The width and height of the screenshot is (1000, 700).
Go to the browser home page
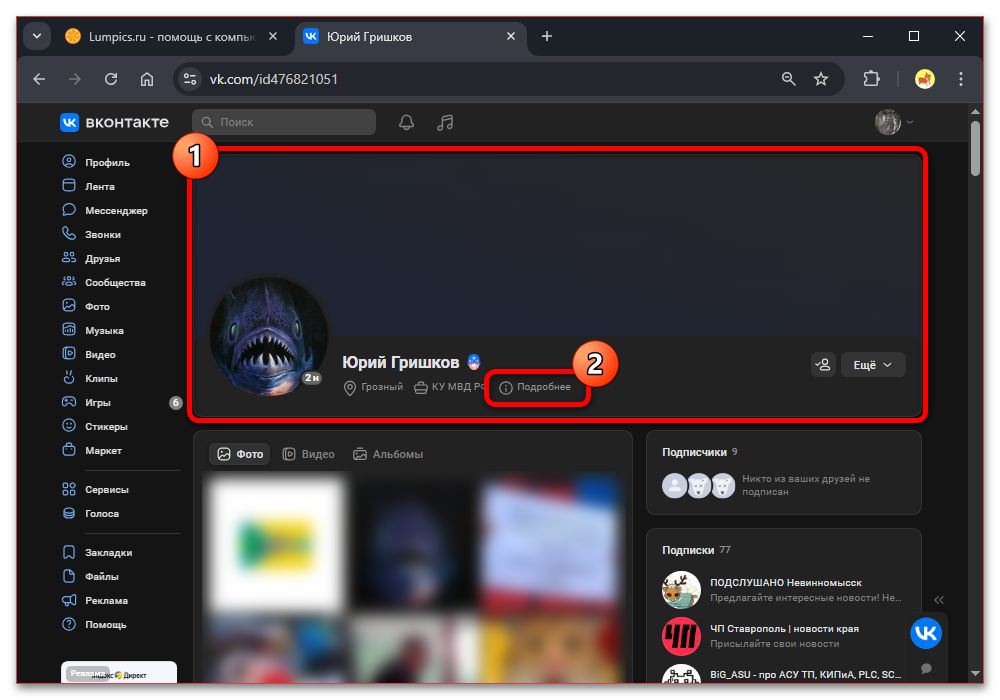pos(147,79)
